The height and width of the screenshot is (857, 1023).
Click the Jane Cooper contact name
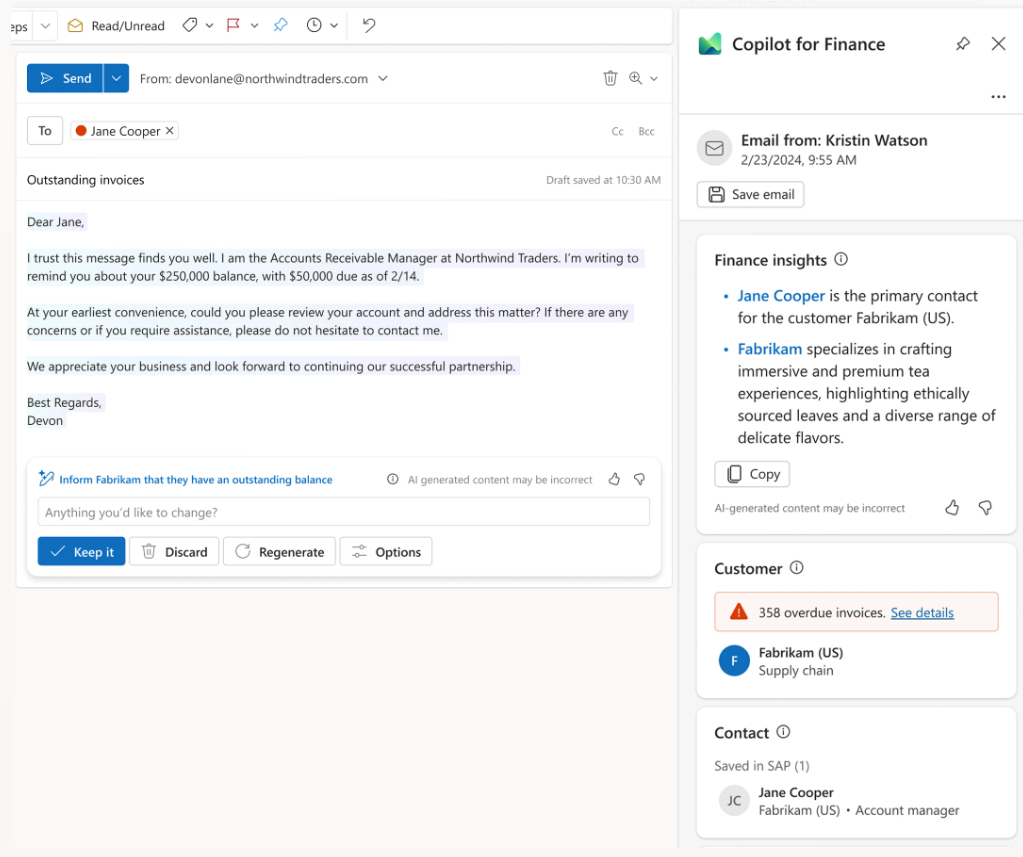tap(796, 792)
